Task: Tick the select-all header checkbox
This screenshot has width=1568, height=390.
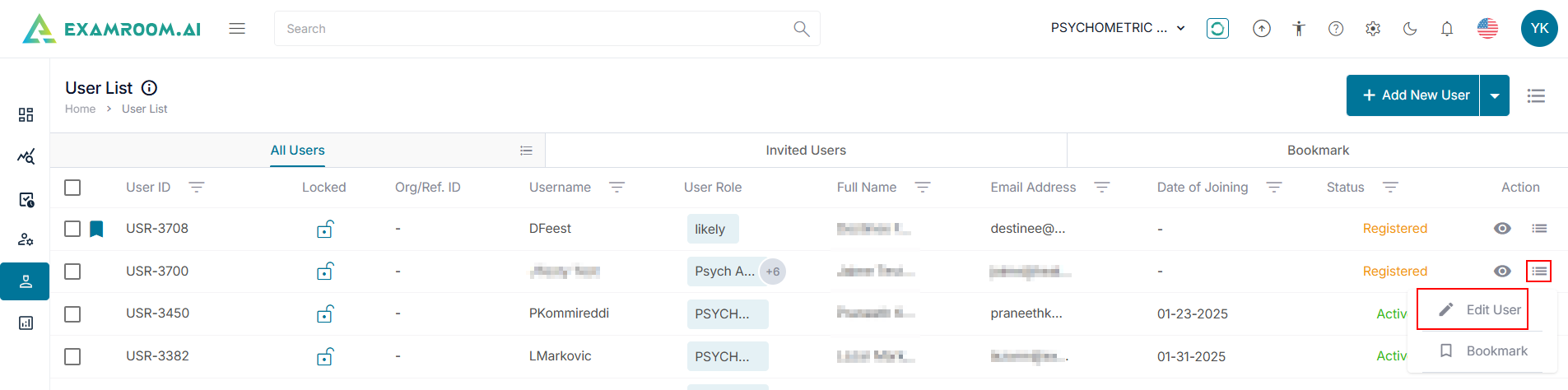Action: click(72, 188)
